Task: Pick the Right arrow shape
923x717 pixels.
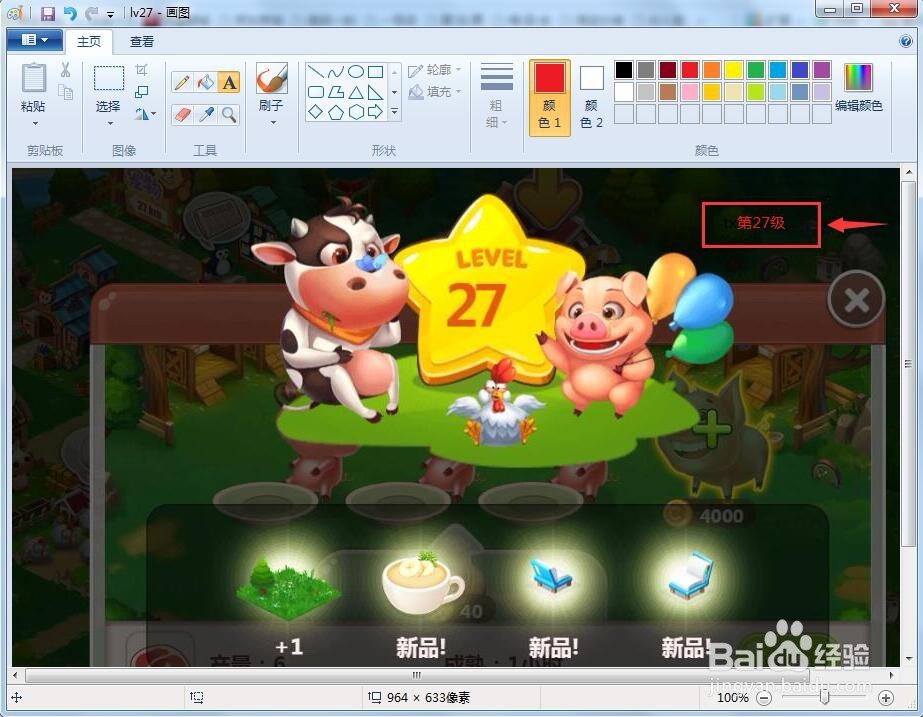Action: click(x=376, y=112)
